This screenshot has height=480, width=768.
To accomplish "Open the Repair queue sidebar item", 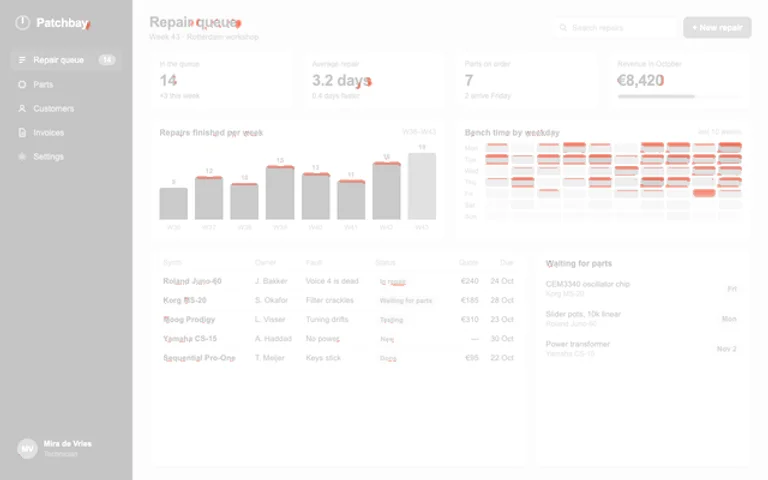I will click(66, 60).
